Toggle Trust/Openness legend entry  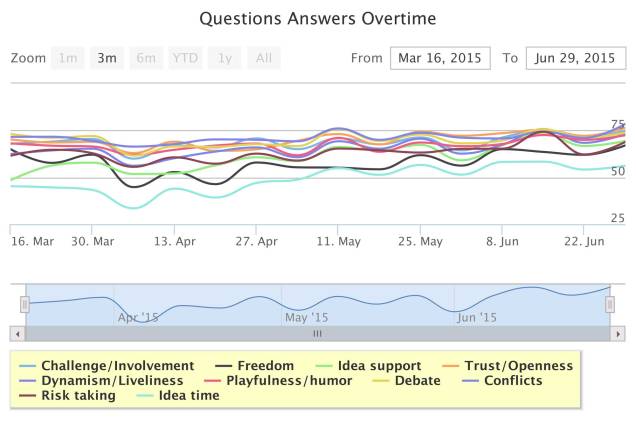518,366
